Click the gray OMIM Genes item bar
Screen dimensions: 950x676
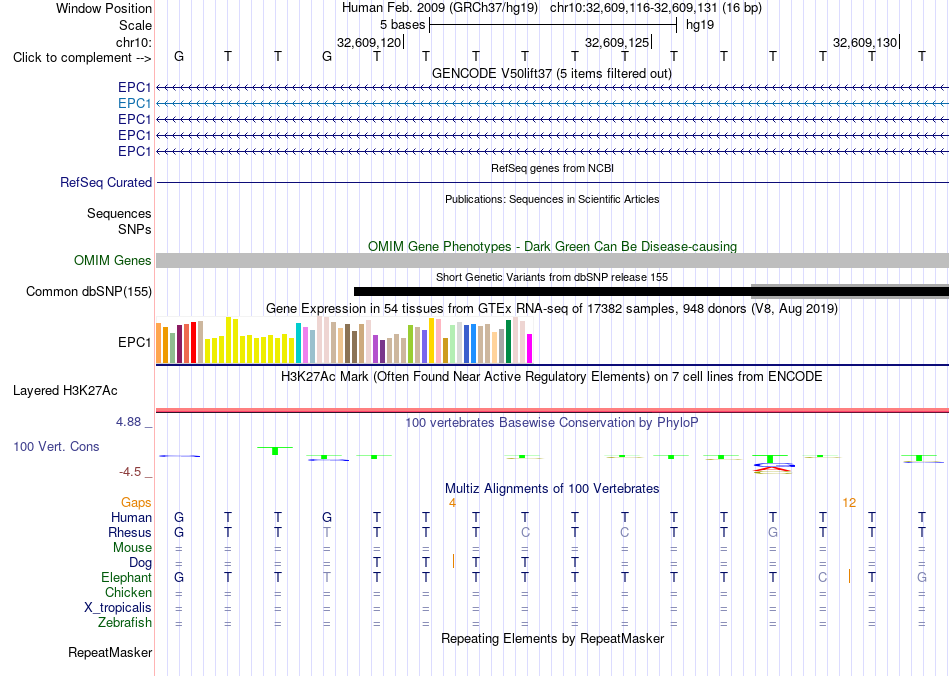tap(553, 260)
